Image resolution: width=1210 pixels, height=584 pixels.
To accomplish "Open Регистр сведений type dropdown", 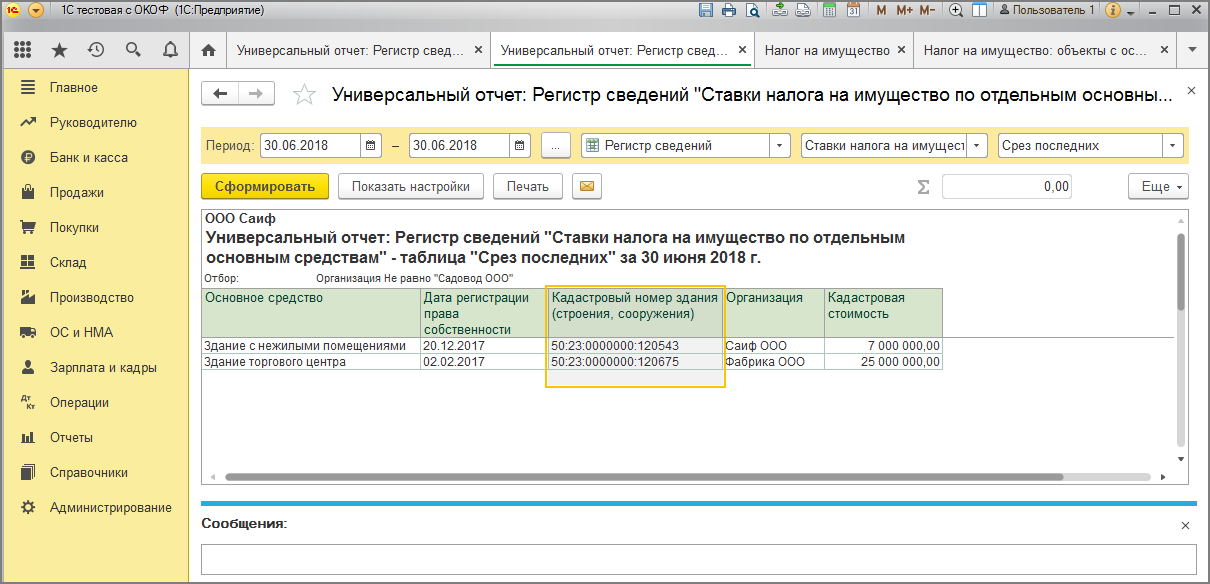I will pos(780,146).
